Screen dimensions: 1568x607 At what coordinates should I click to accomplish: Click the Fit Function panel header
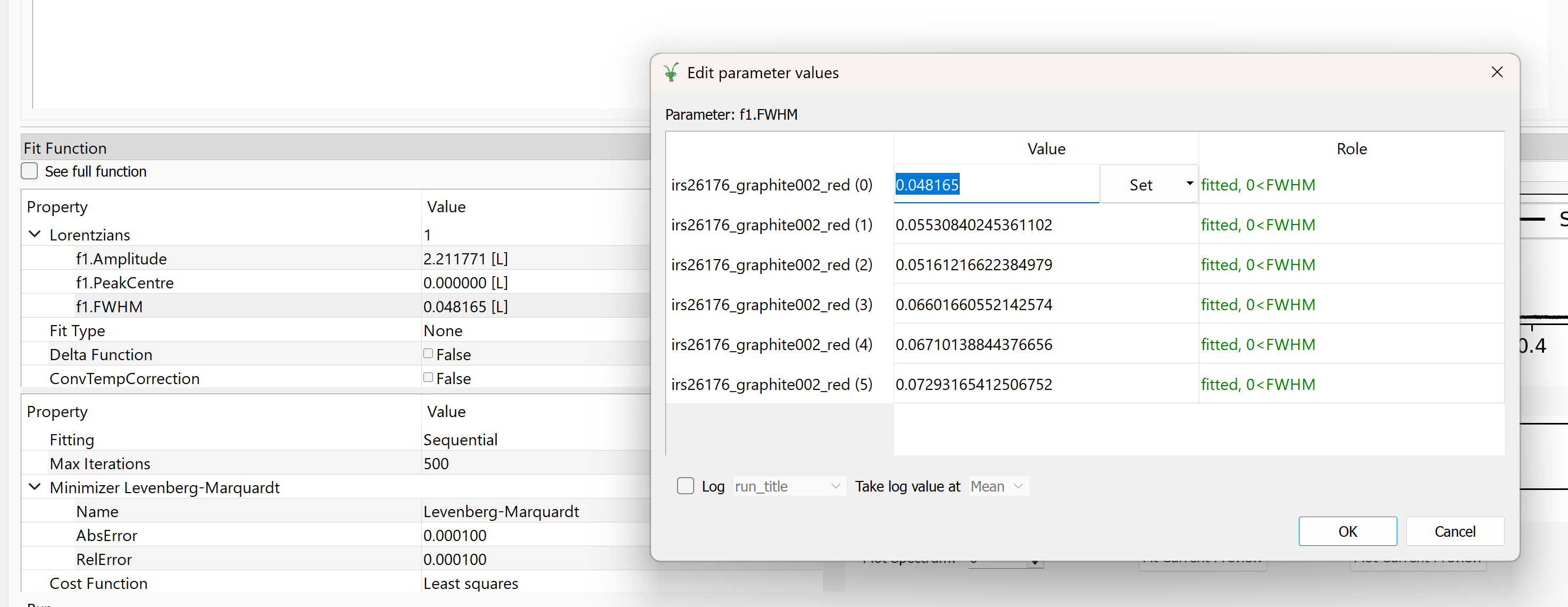point(336,147)
